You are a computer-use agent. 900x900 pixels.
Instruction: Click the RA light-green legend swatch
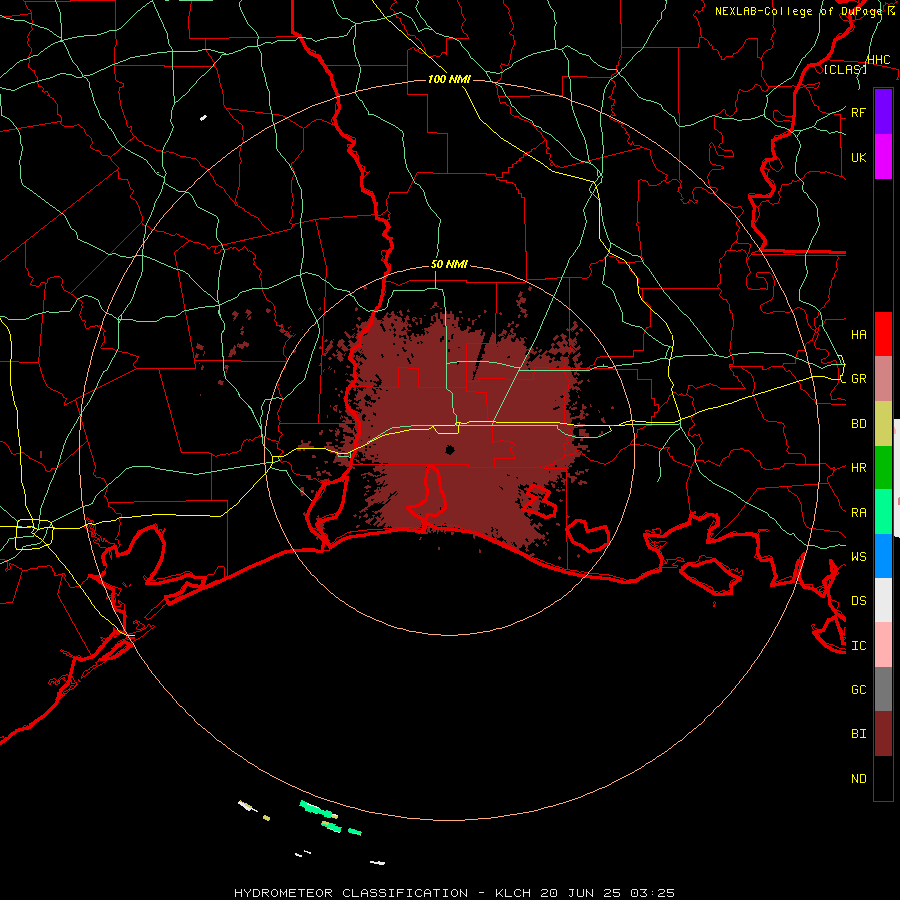883,512
